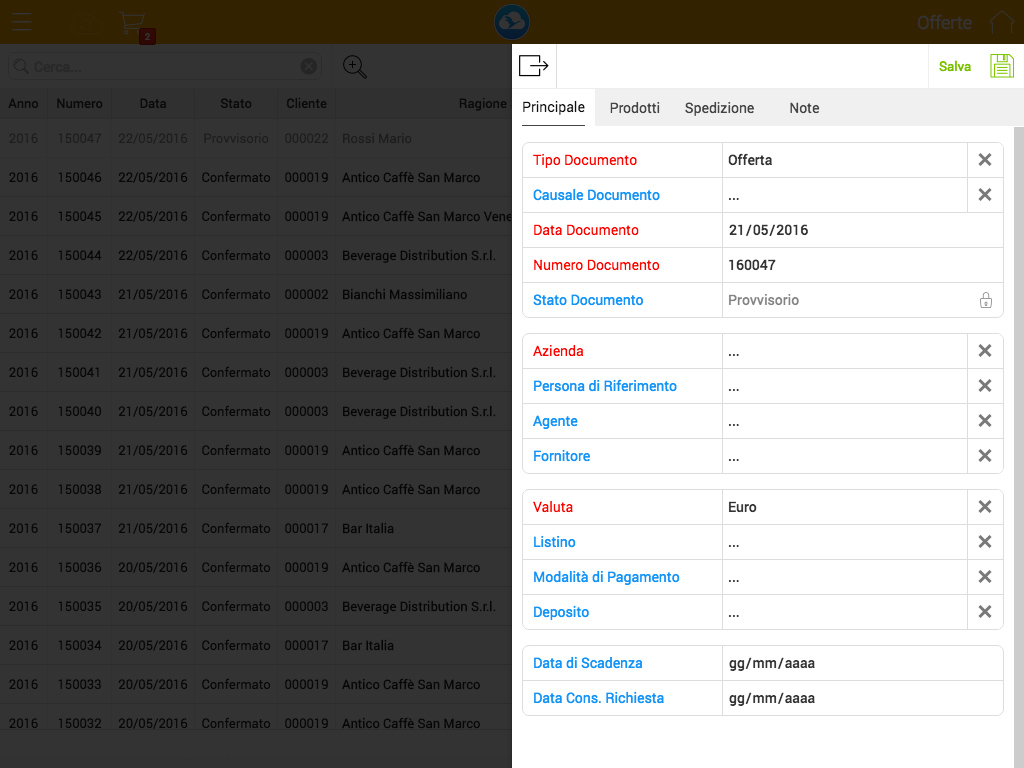Image resolution: width=1024 pixels, height=768 pixels.
Task: Open the Listino selector
Action: (x=844, y=542)
